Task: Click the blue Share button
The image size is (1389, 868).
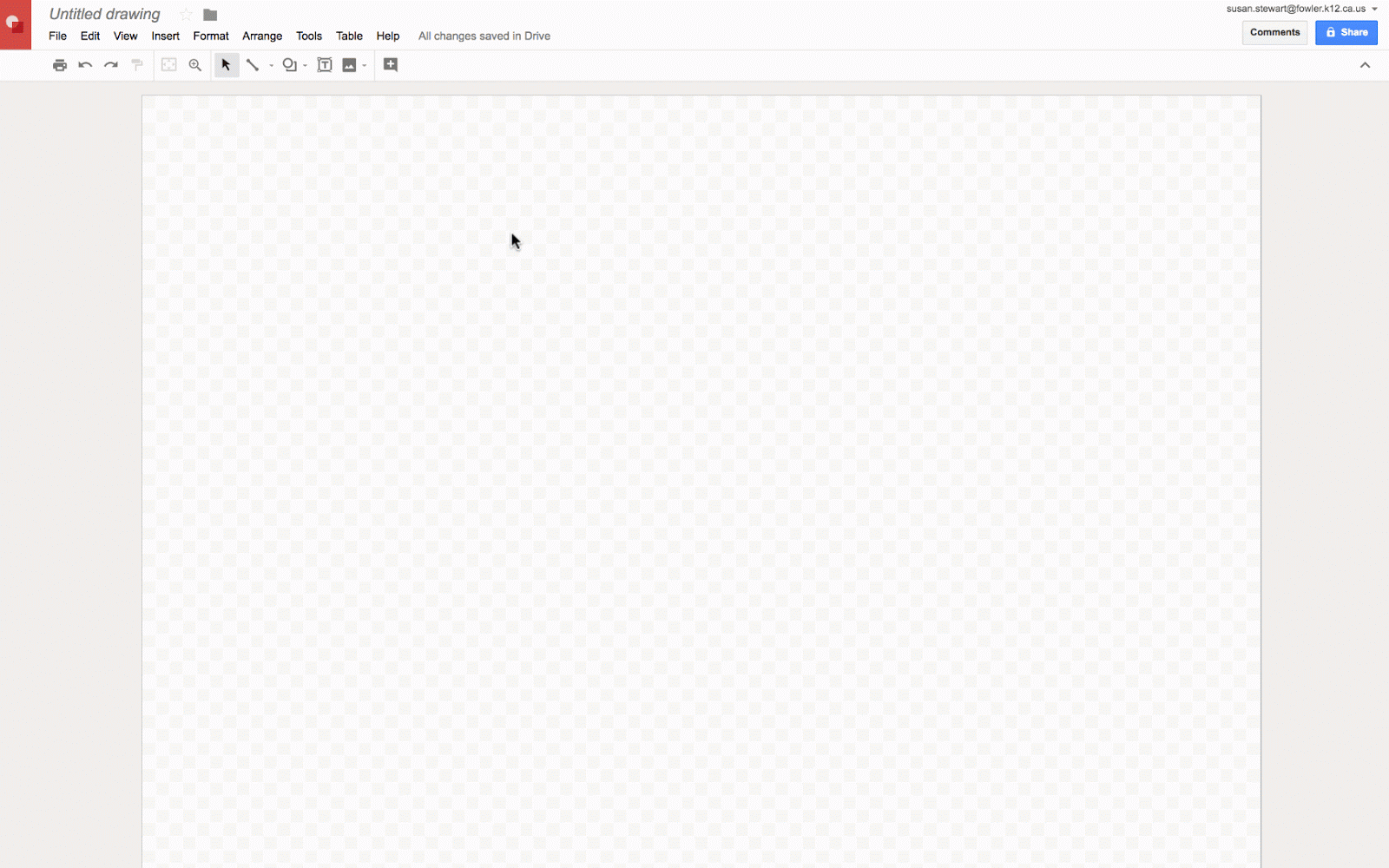Action: click(1346, 32)
